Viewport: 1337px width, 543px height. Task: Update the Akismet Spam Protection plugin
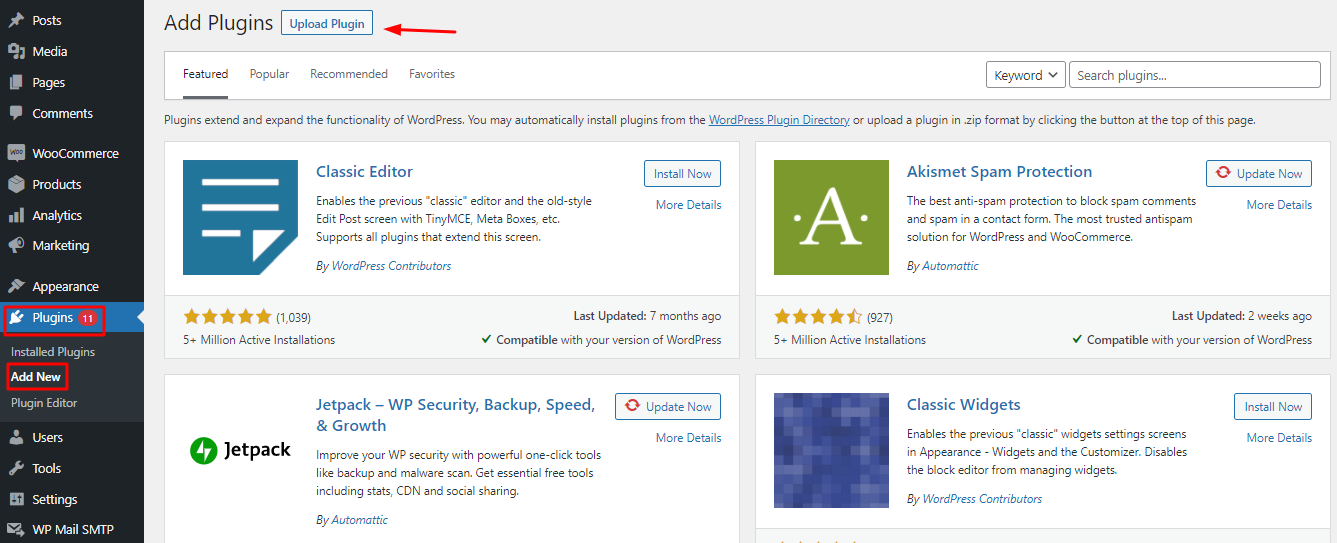tap(1258, 173)
